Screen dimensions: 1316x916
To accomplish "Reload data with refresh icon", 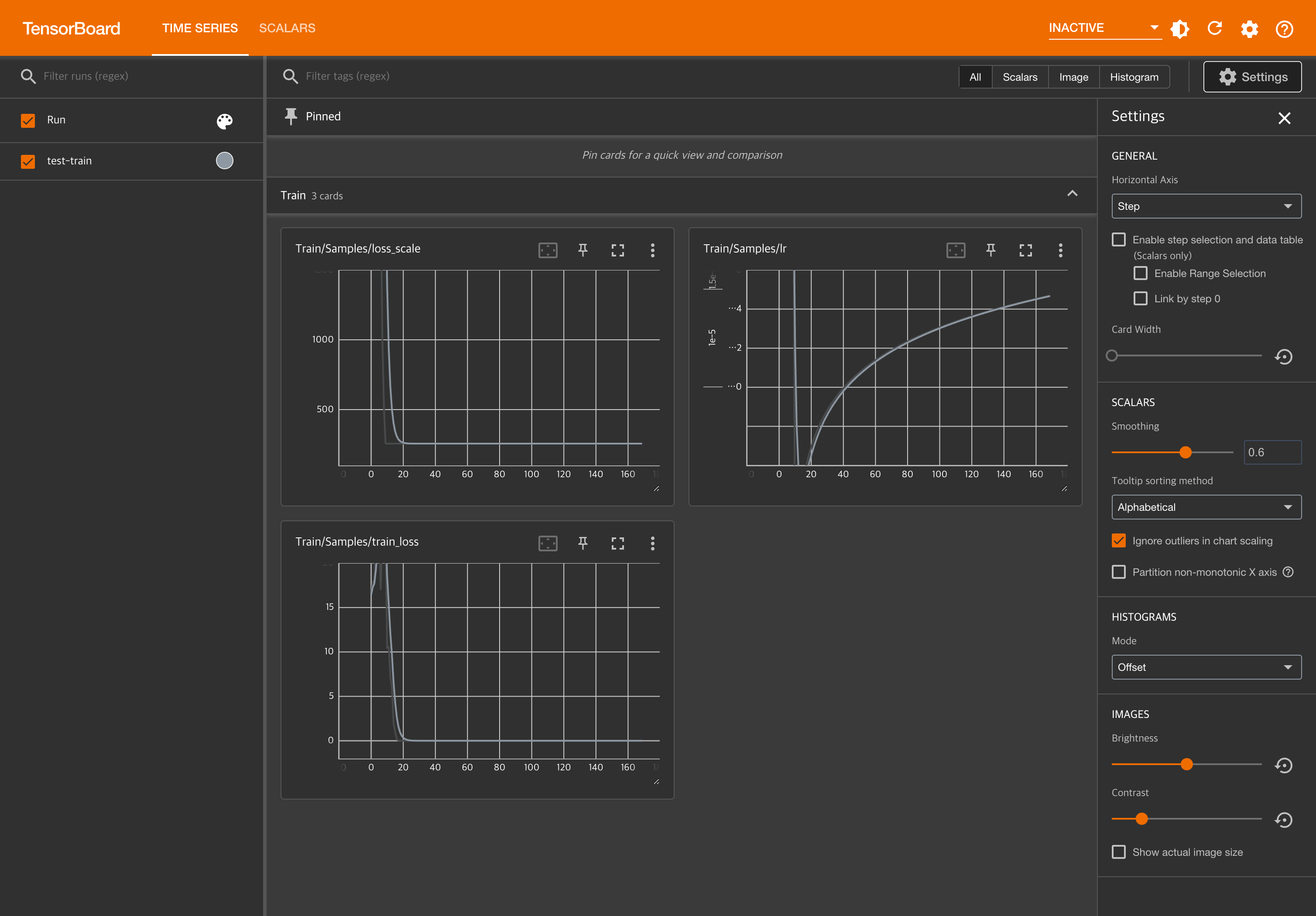I will [1214, 29].
